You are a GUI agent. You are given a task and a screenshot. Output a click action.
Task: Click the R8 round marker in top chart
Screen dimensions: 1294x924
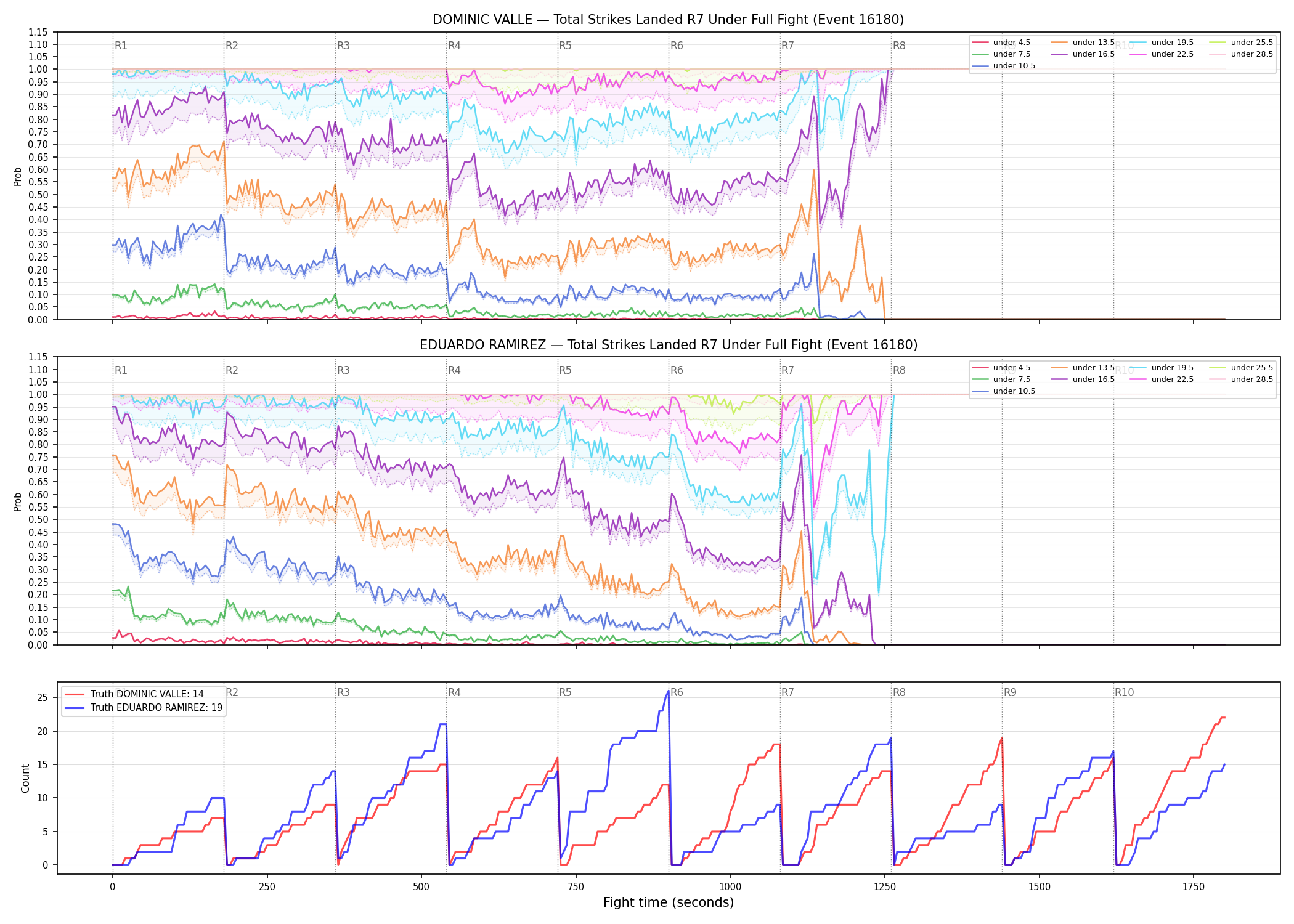click(899, 46)
